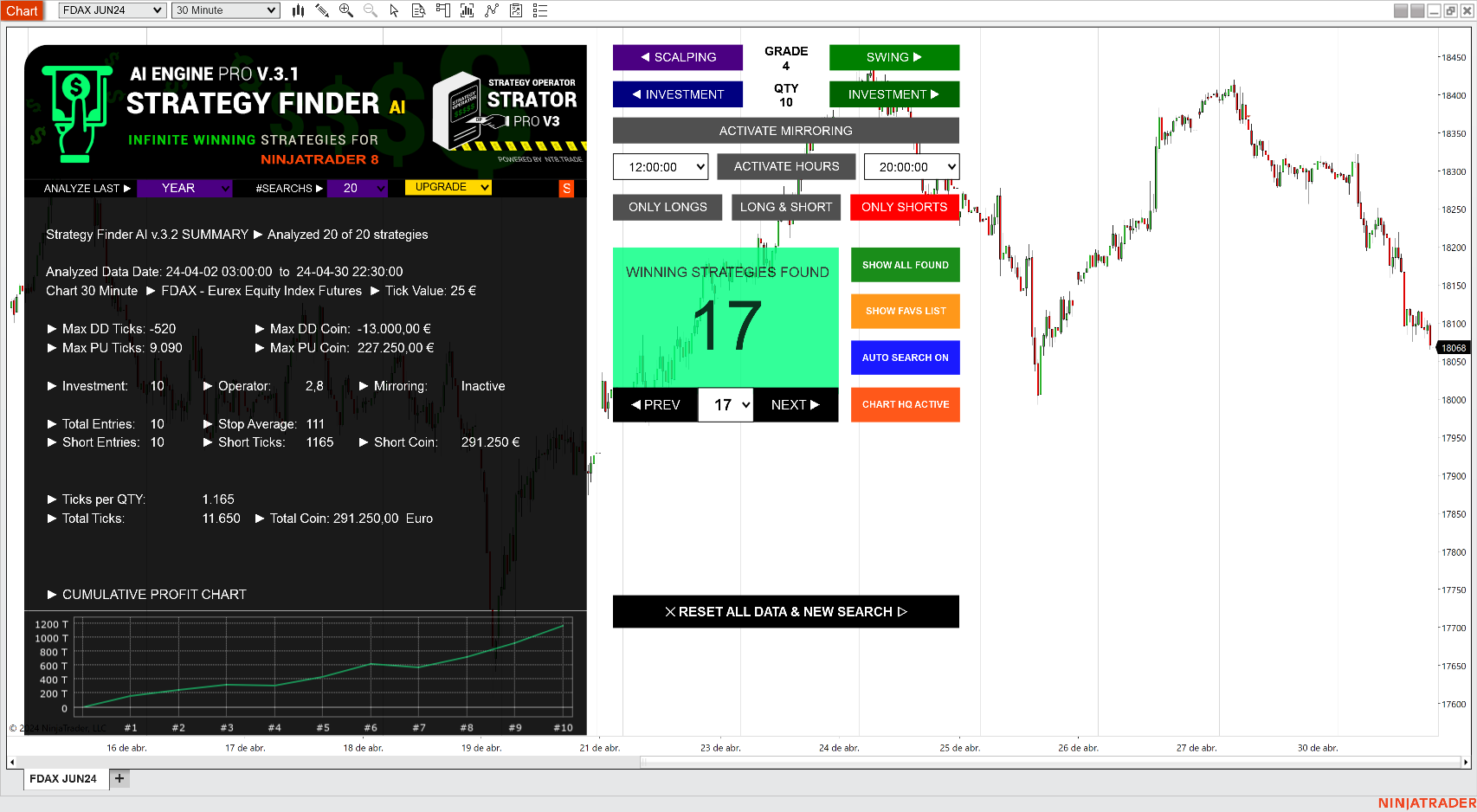Open the data series bars icon

(x=468, y=10)
